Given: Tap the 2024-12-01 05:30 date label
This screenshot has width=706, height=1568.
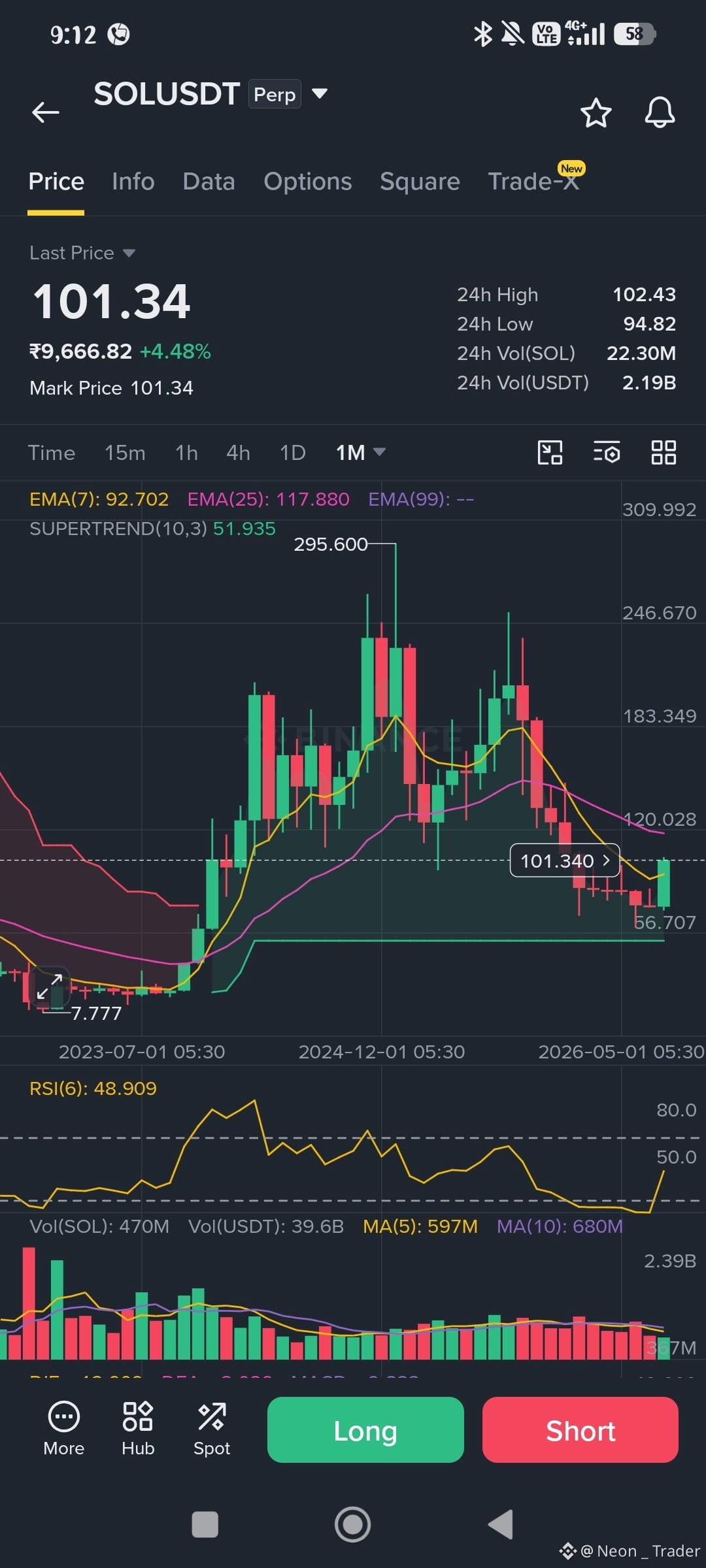Looking at the screenshot, I should (x=382, y=1052).
